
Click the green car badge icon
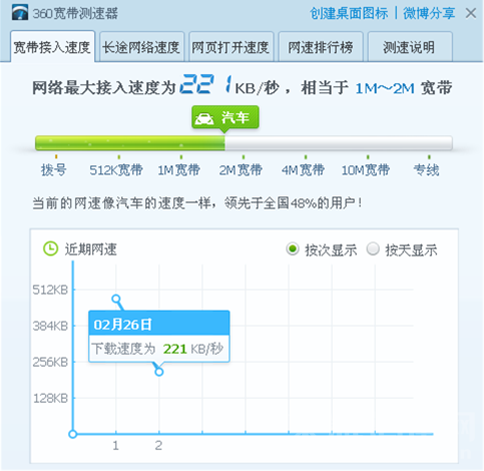point(204,118)
